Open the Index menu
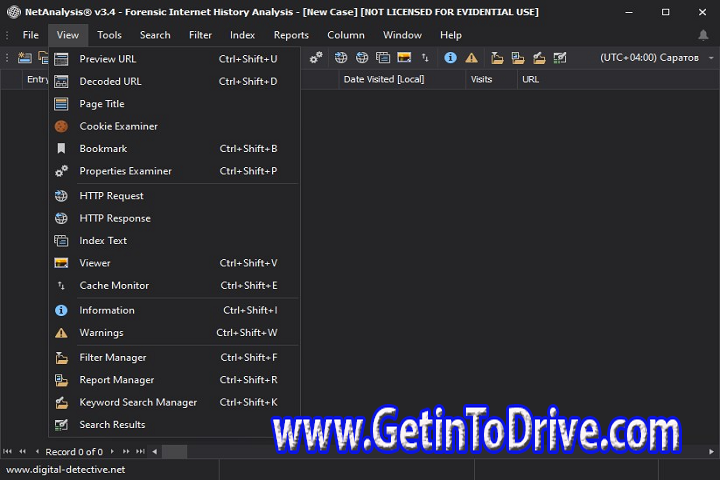 coord(242,35)
